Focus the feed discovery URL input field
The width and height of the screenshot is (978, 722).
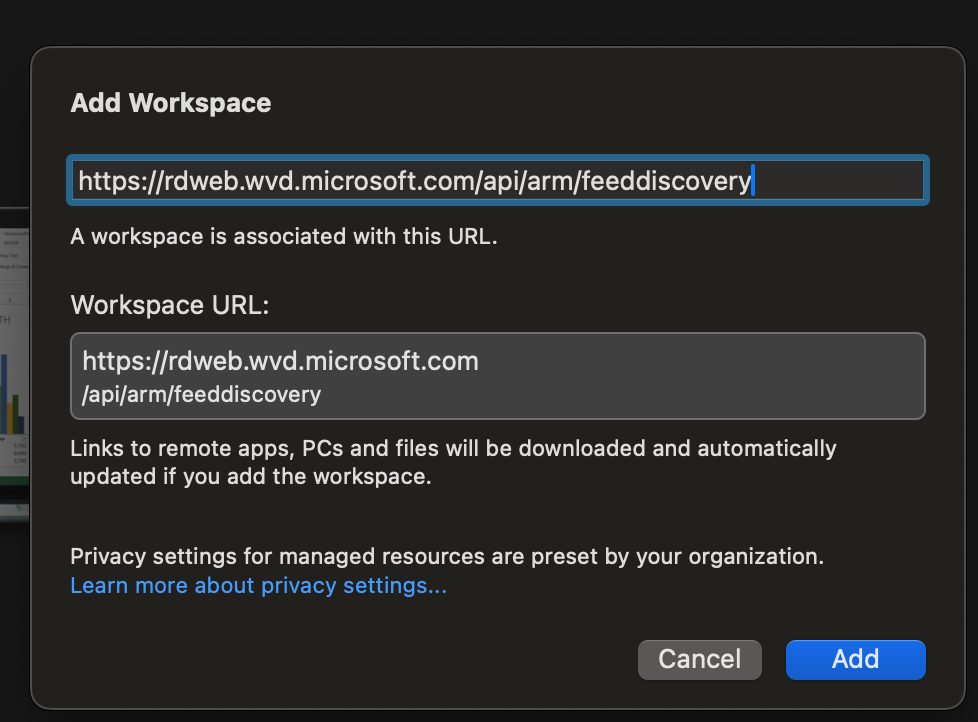[498, 180]
